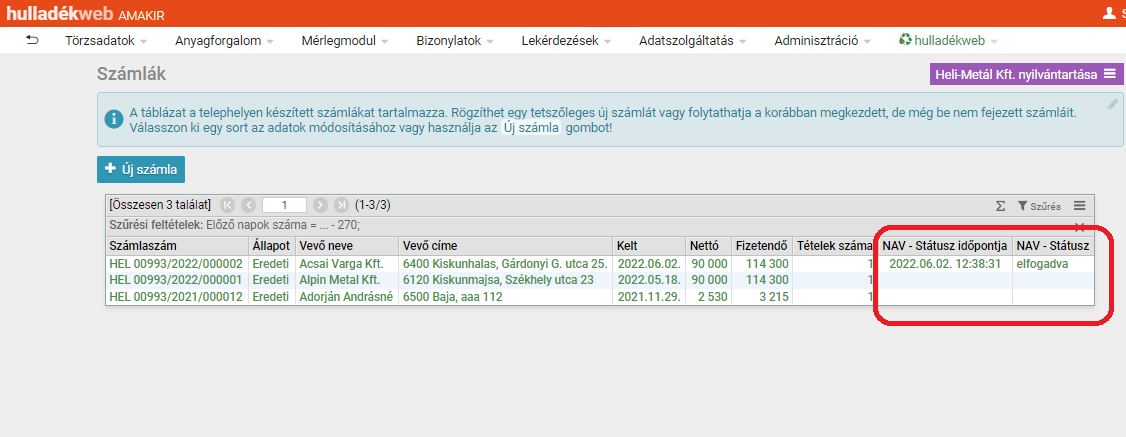Screen dimensions: 1126x437
Task: Select invoice HEL 00993/2022/000001
Action: pos(176,279)
